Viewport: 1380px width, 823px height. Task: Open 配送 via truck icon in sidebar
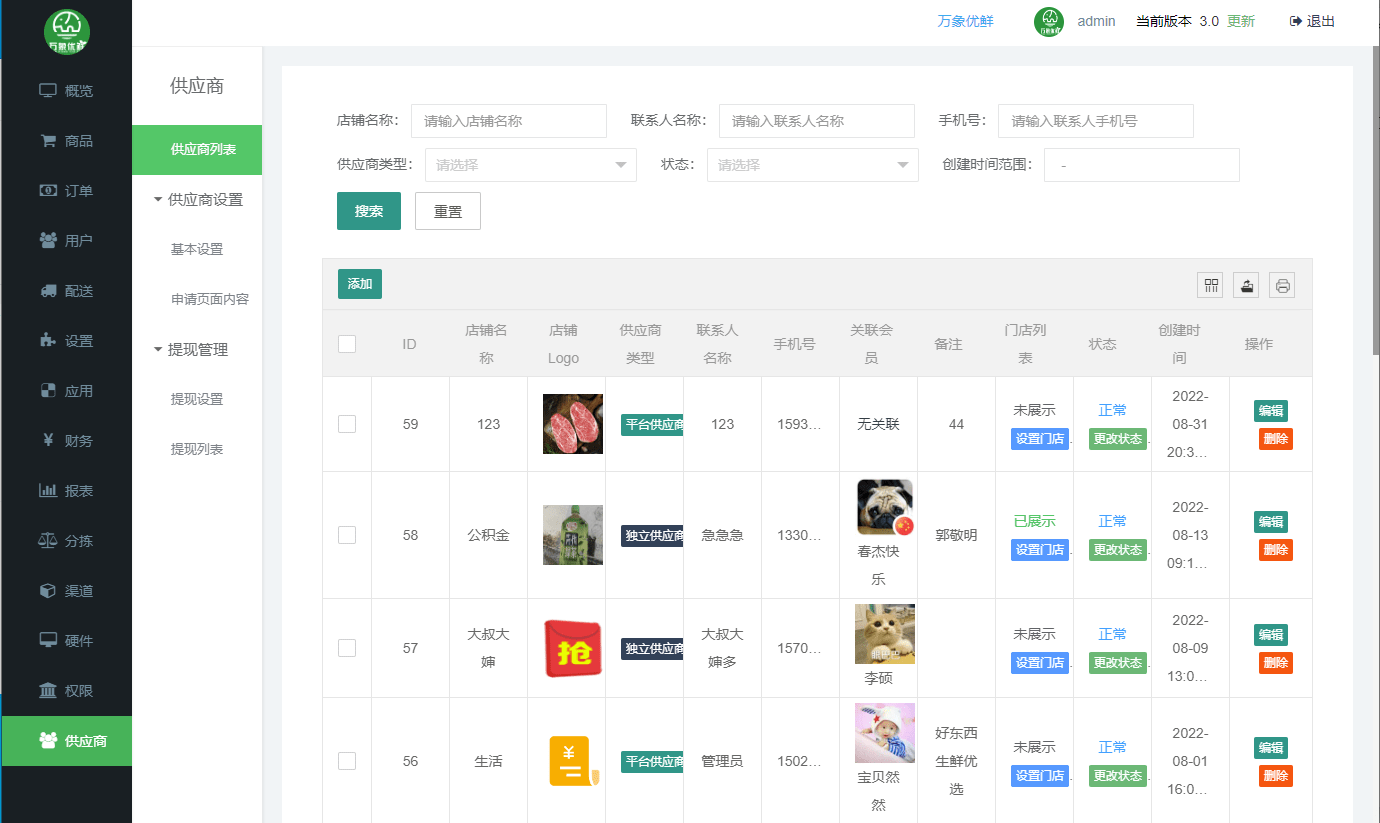click(x=48, y=291)
